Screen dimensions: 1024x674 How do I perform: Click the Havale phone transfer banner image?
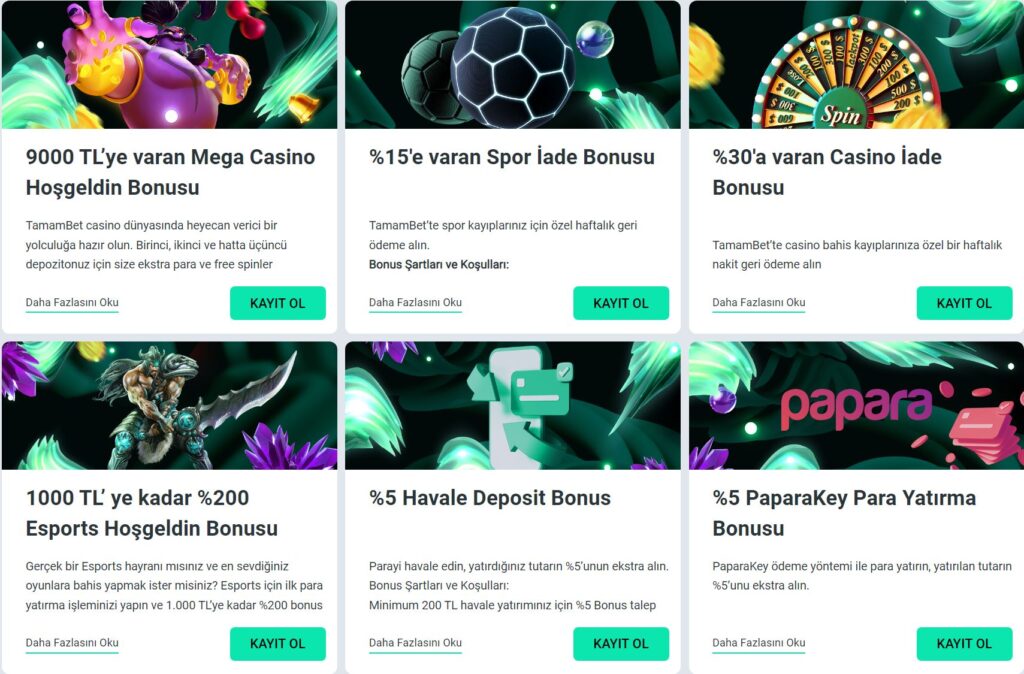coord(513,405)
